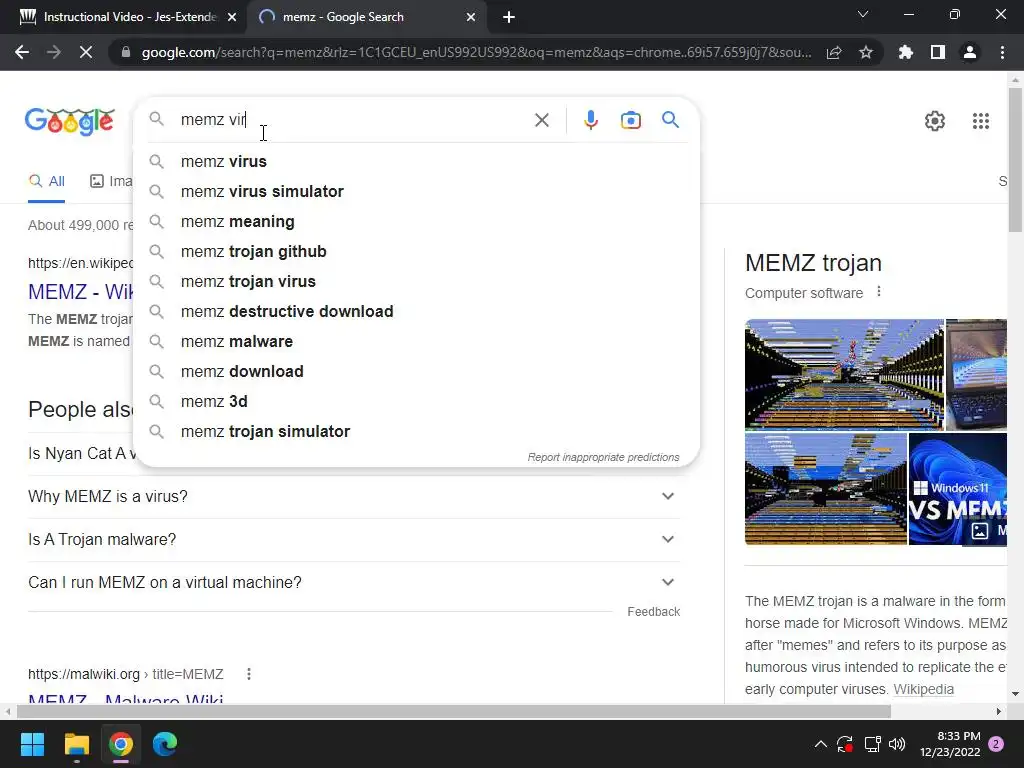Choose suggestion memz meaning
This screenshot has height=768, width=1024.
click(x=416, y=221)
